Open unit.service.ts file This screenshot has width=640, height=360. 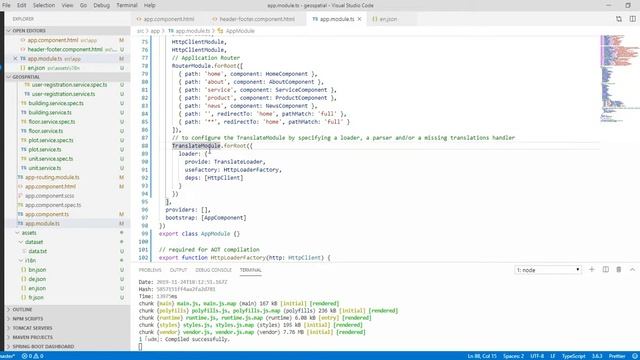tap(45, 168)
